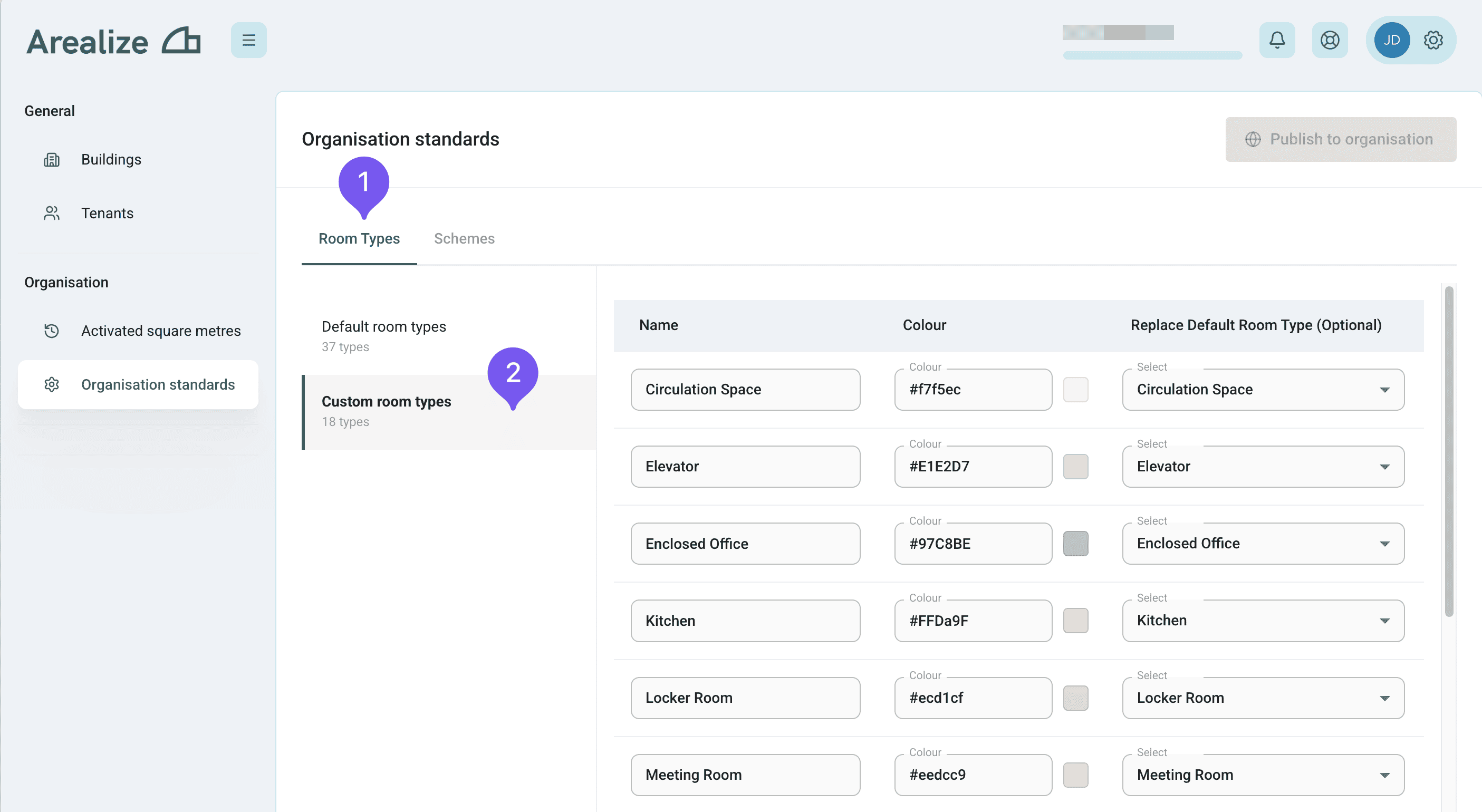1482x812 pixels.
Task: Edit colour field #97C8BE
Action: [x=973, y=544]
